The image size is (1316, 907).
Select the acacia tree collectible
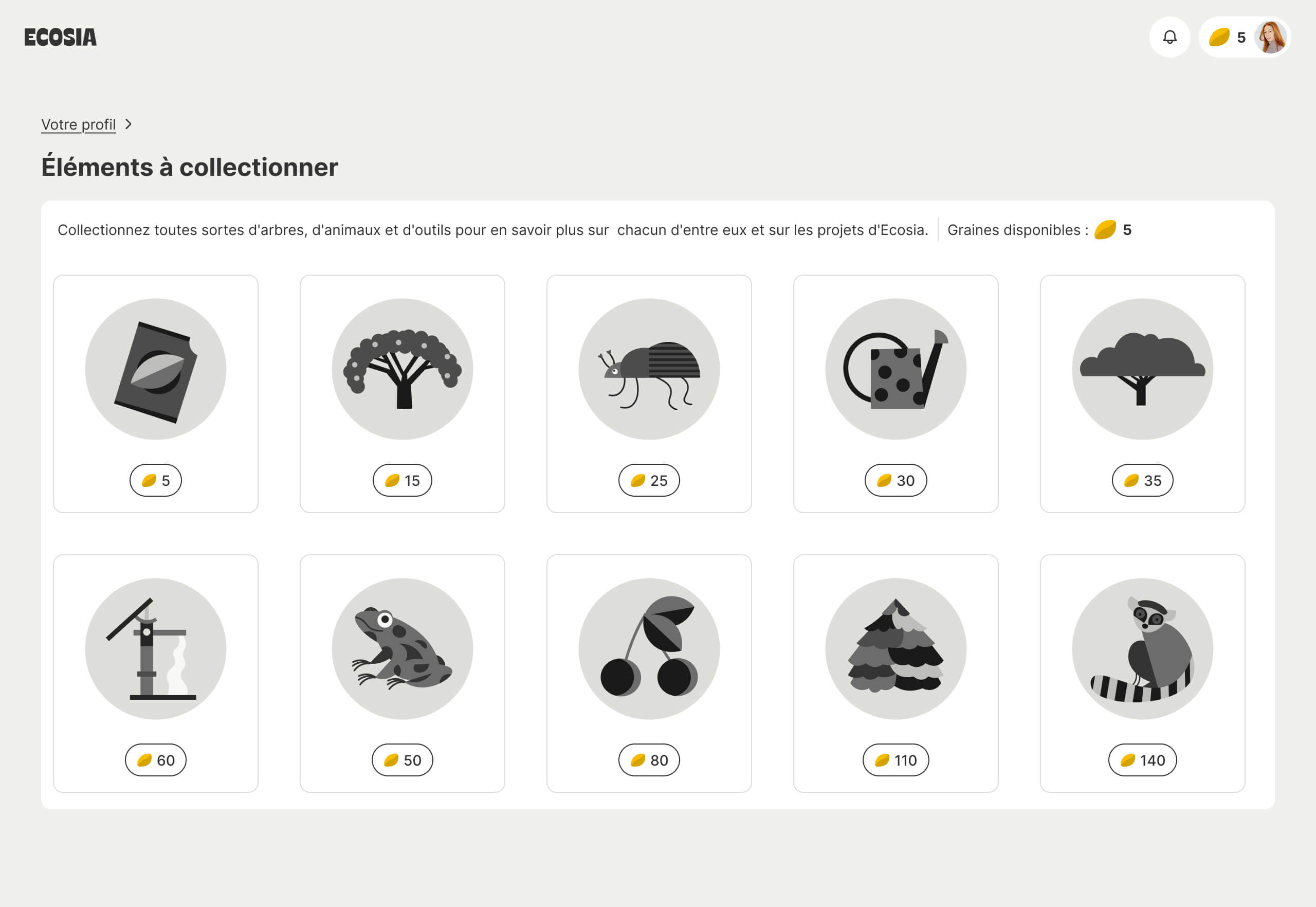[1142, 368]
